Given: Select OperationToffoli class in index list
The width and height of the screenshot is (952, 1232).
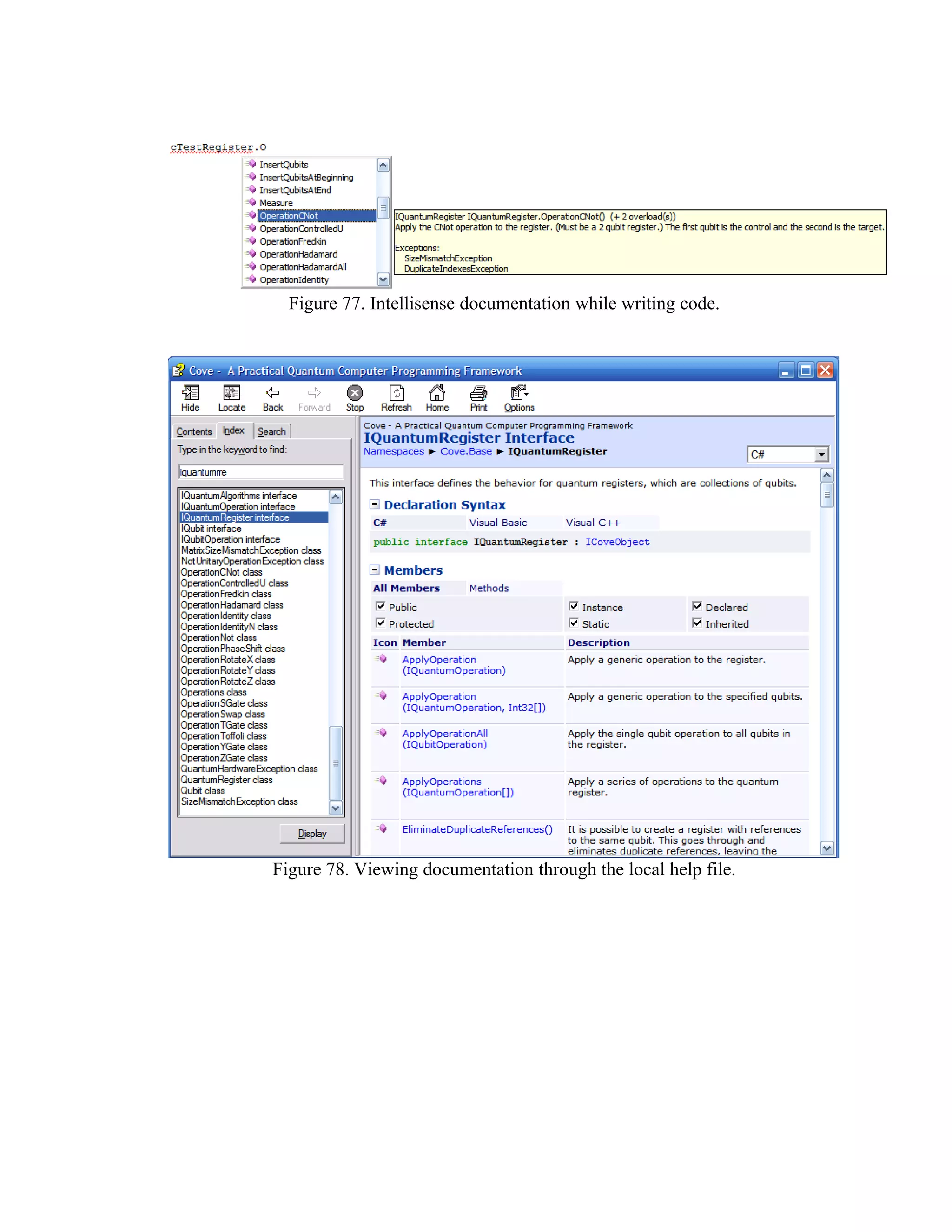Looking at the screenshot, I should [223, 736].
